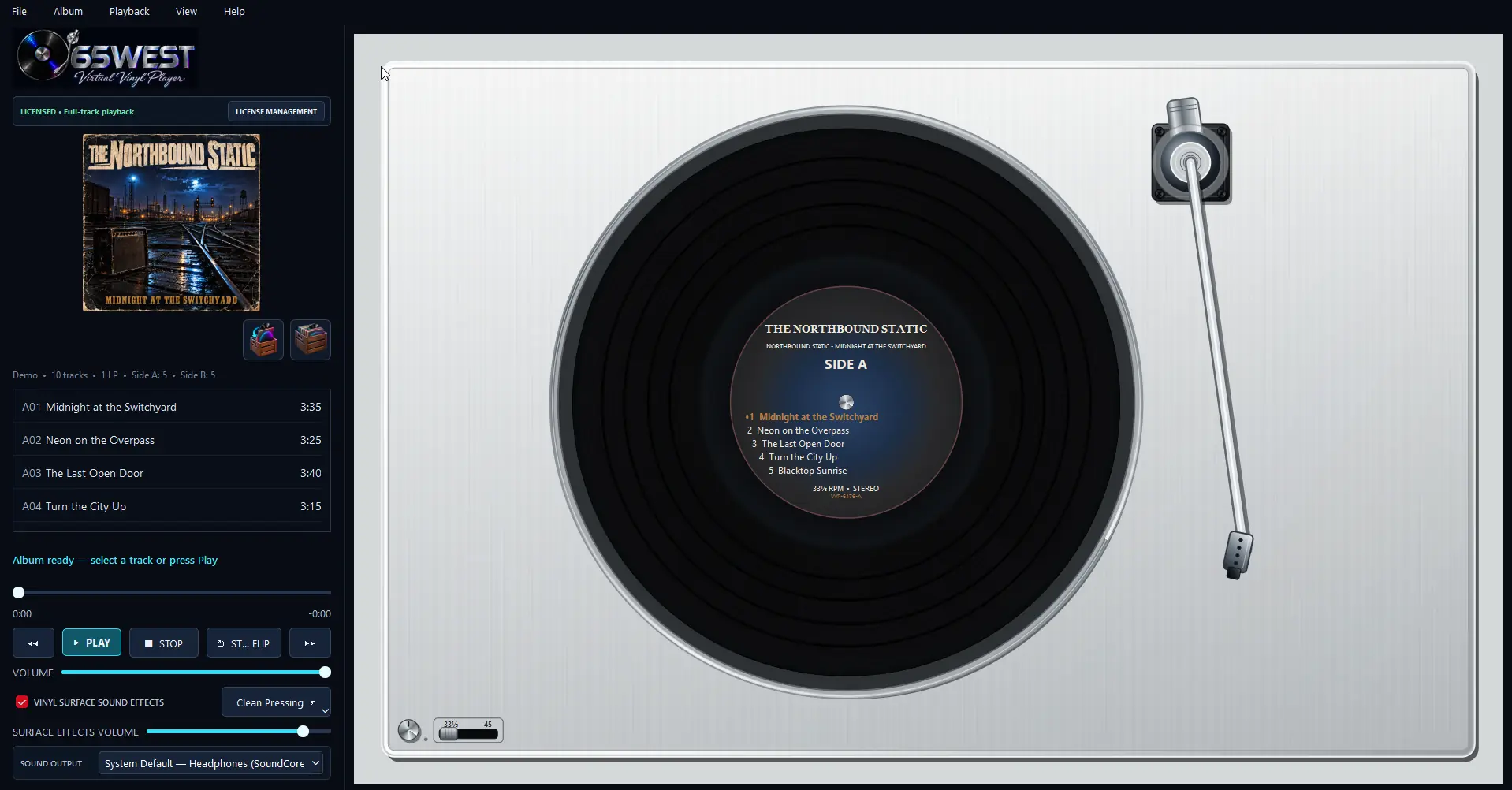1512x790 pixels.
Task: Click 'Midnight at the Switchyard' on record label
Action: (x=818, y=417)
